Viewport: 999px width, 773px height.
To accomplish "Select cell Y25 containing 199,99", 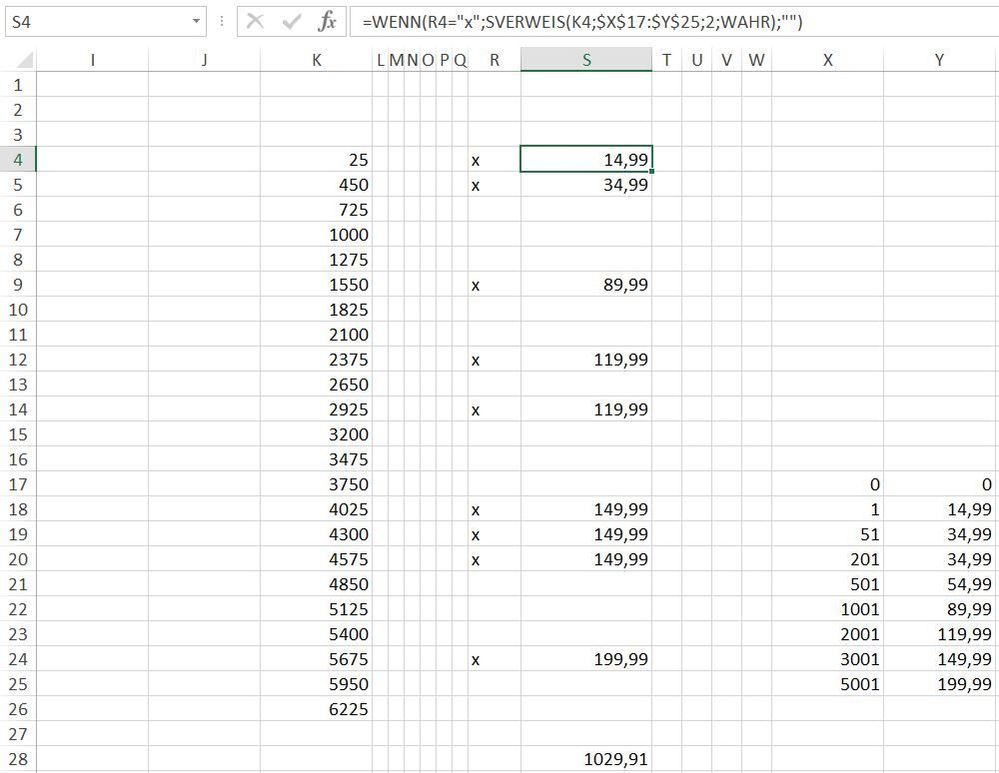I will point(938,685).
